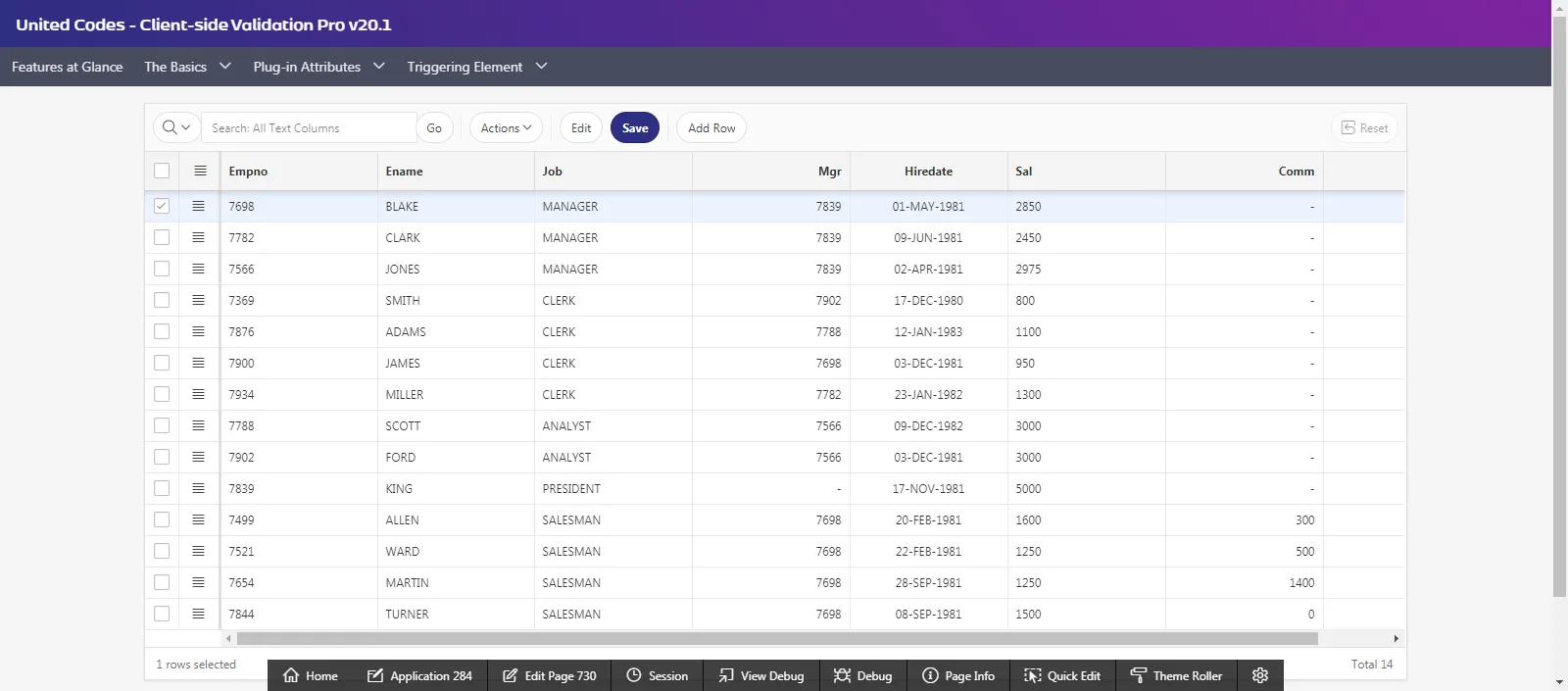Go to Features at Glance page
Screen dimensions: 1568x691
pyautogui.click(x=68, y=67)
